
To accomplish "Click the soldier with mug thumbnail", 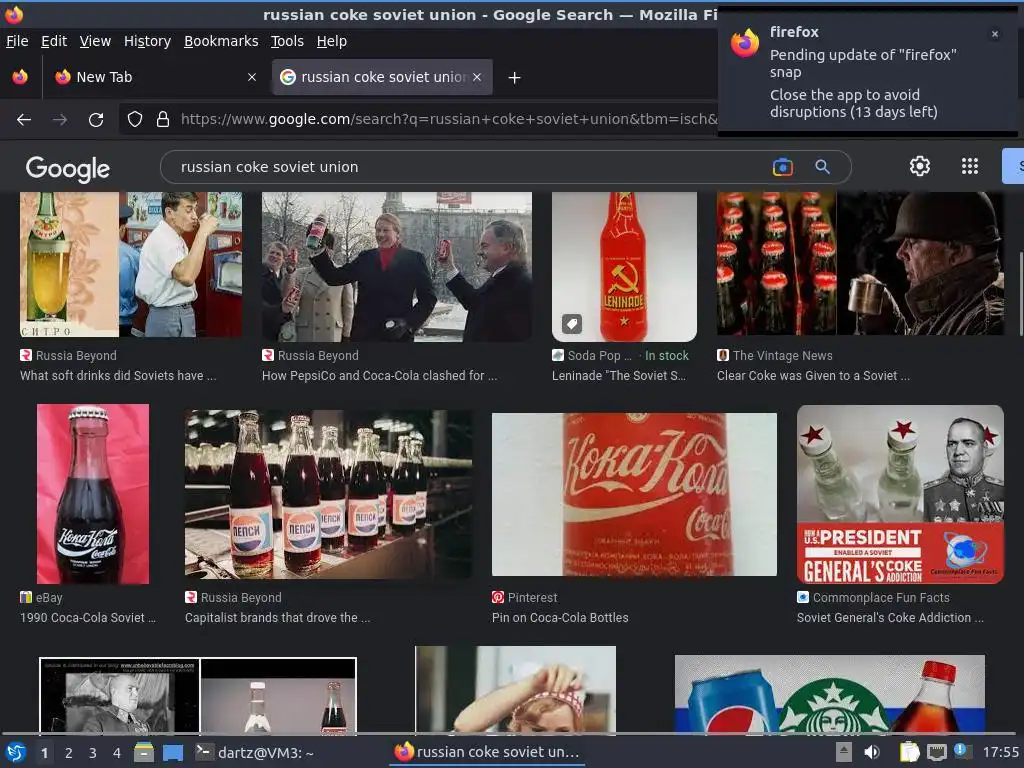I will pyautogui.click(x=860, y=263).
